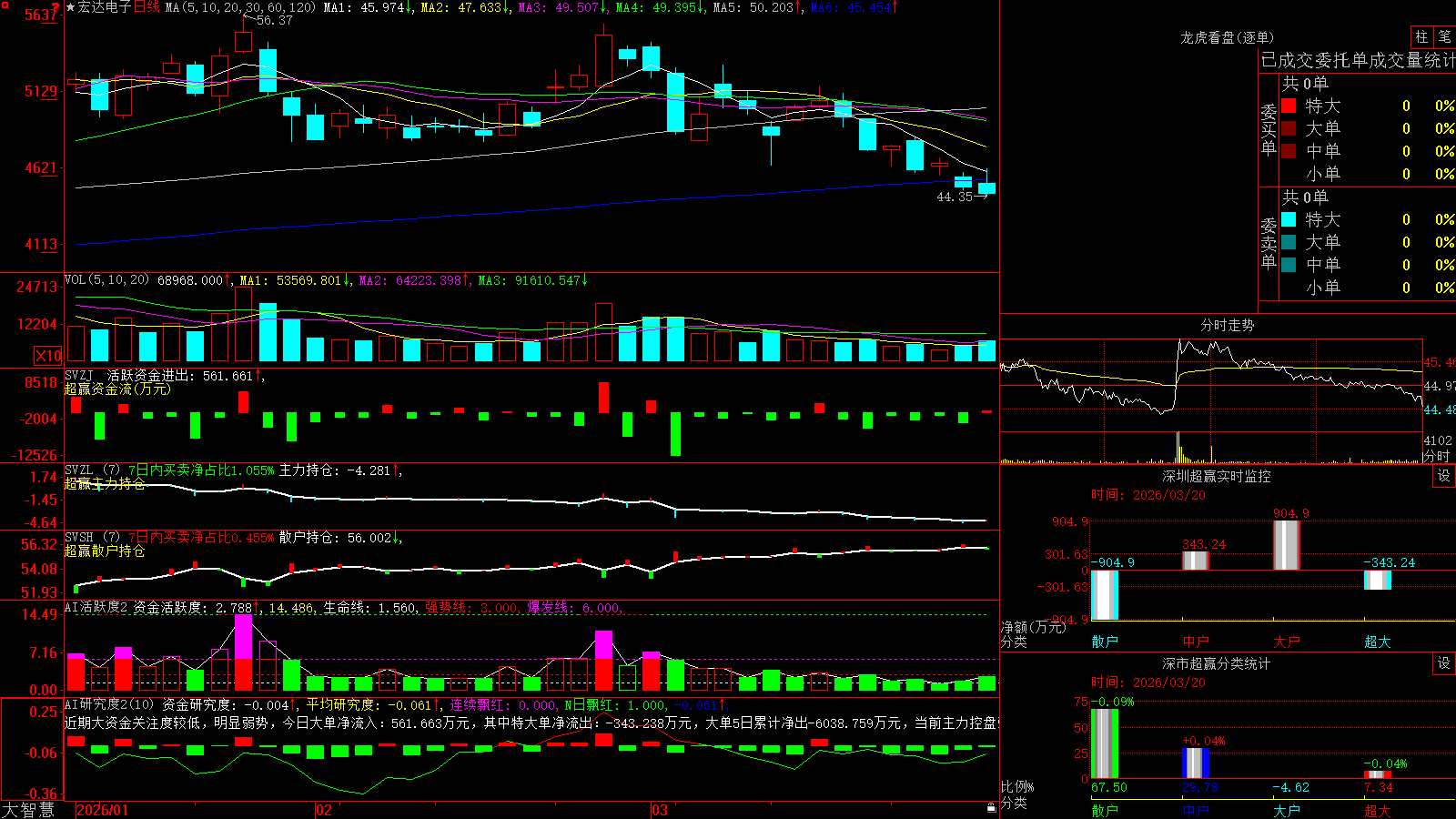The height and width of the screenshot is (819, 1456).
Task: Click the teal 中单 sell-order swatch
Action: [x=1289, y=265]
